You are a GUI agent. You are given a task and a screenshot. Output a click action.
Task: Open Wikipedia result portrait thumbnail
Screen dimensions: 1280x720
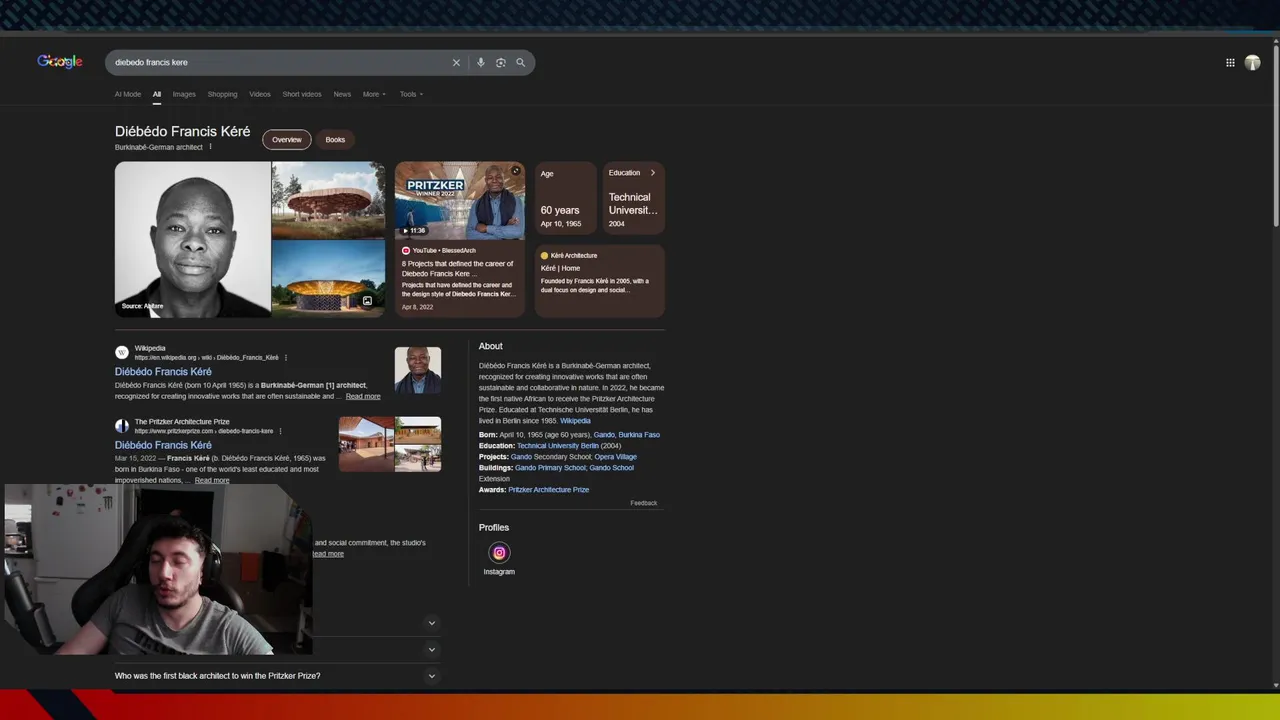[418, 370]
